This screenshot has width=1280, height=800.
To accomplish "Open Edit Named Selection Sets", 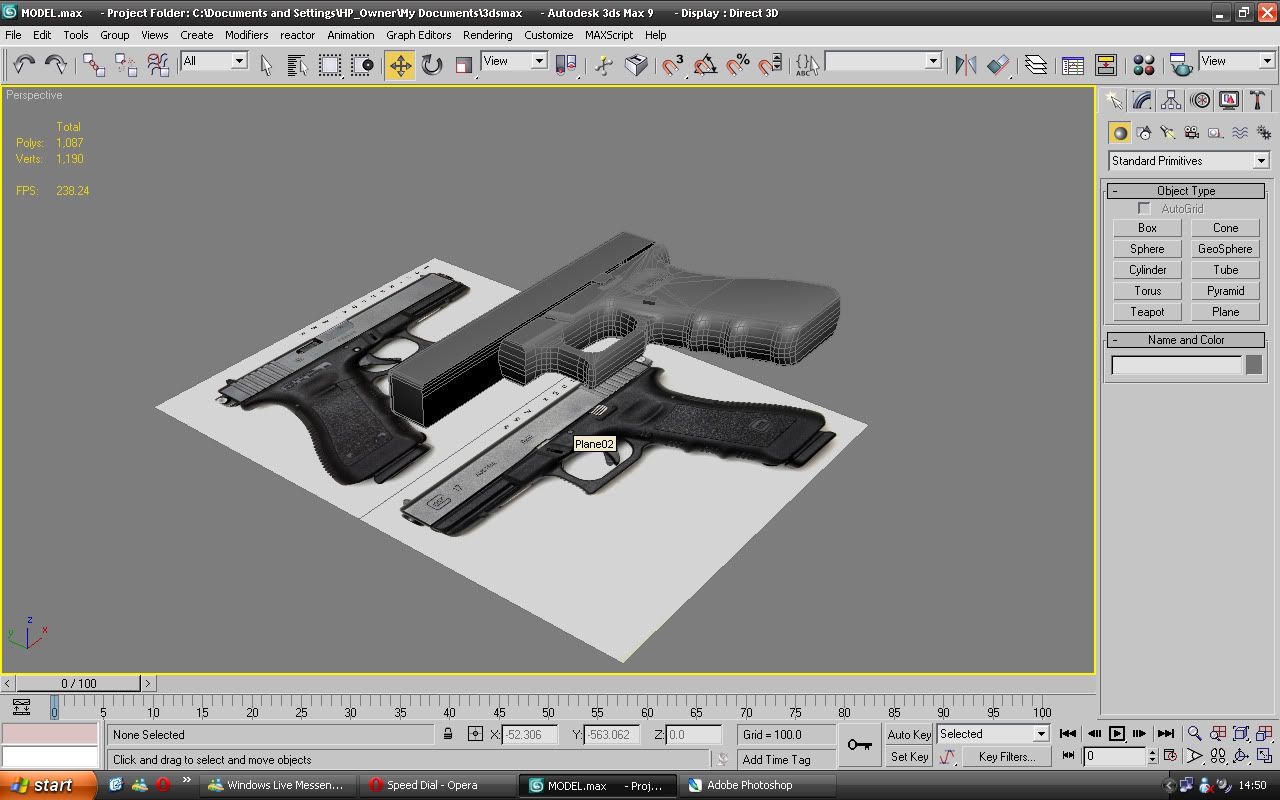I will [806, 64].
